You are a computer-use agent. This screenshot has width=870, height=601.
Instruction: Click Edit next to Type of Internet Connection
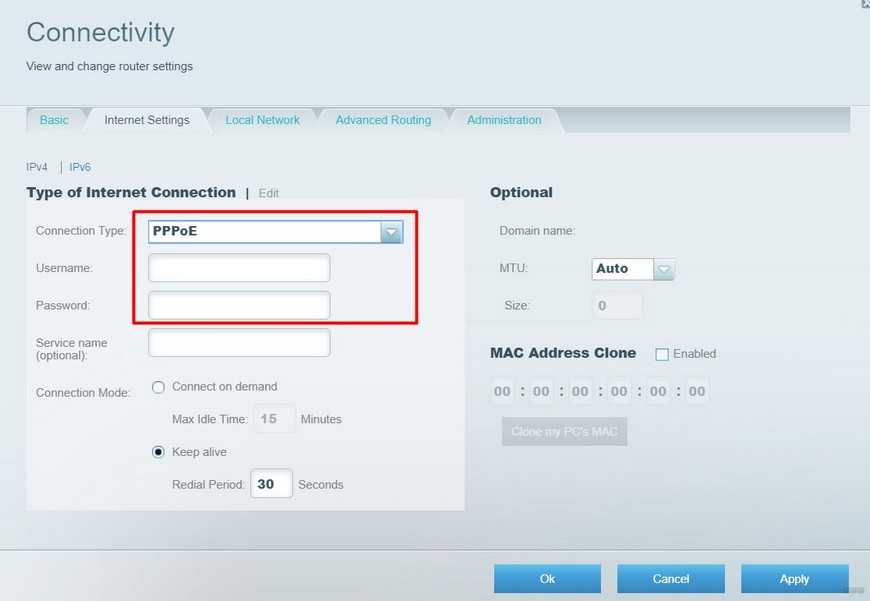point(269,193)
